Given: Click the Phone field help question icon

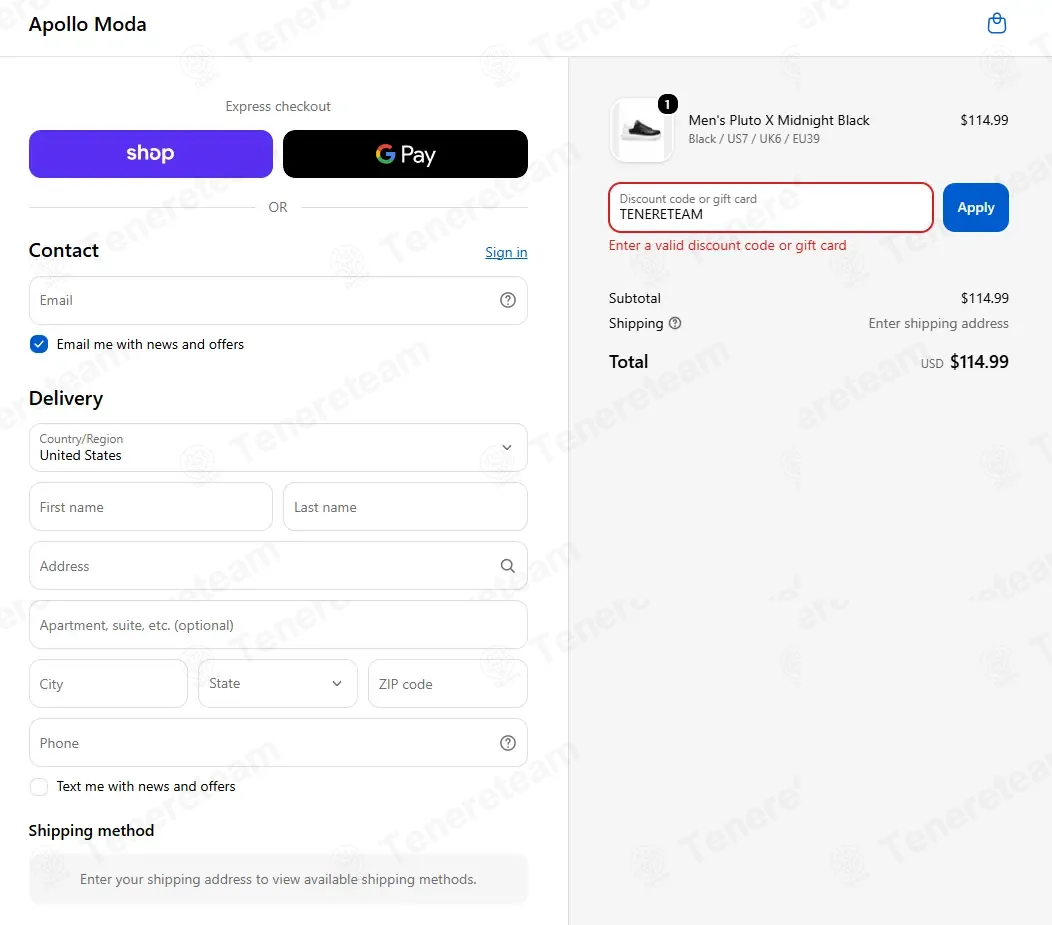Looking at the screenshot, I should click(x=508, y=743).
